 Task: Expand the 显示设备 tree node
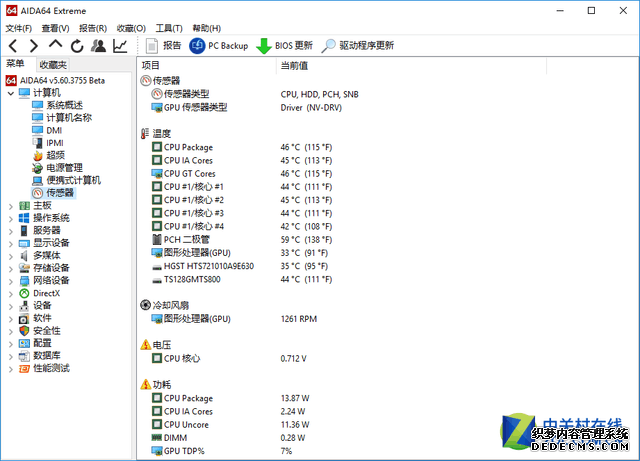click(11, 244)
